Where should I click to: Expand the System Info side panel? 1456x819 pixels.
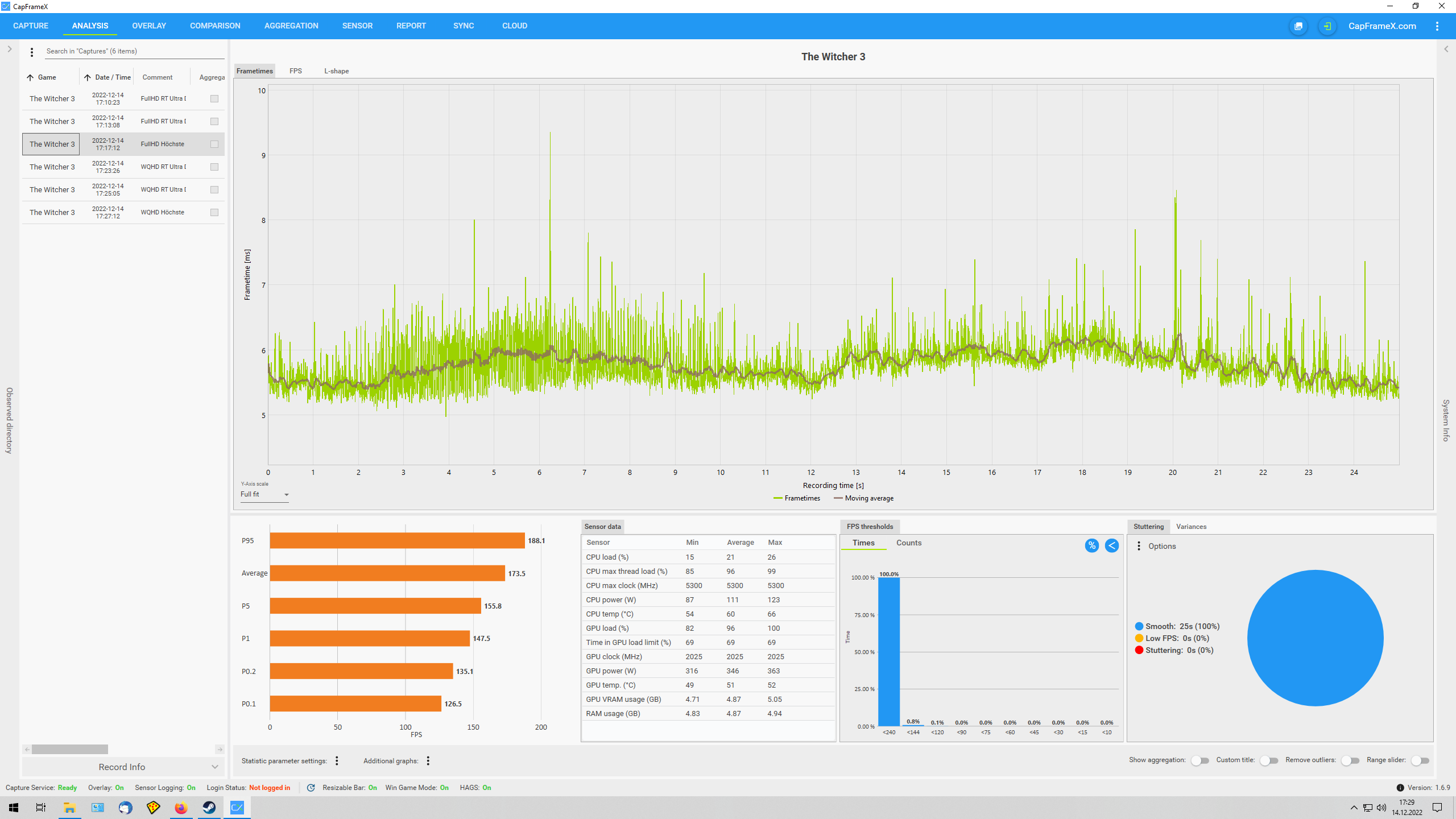(1446, 49)
